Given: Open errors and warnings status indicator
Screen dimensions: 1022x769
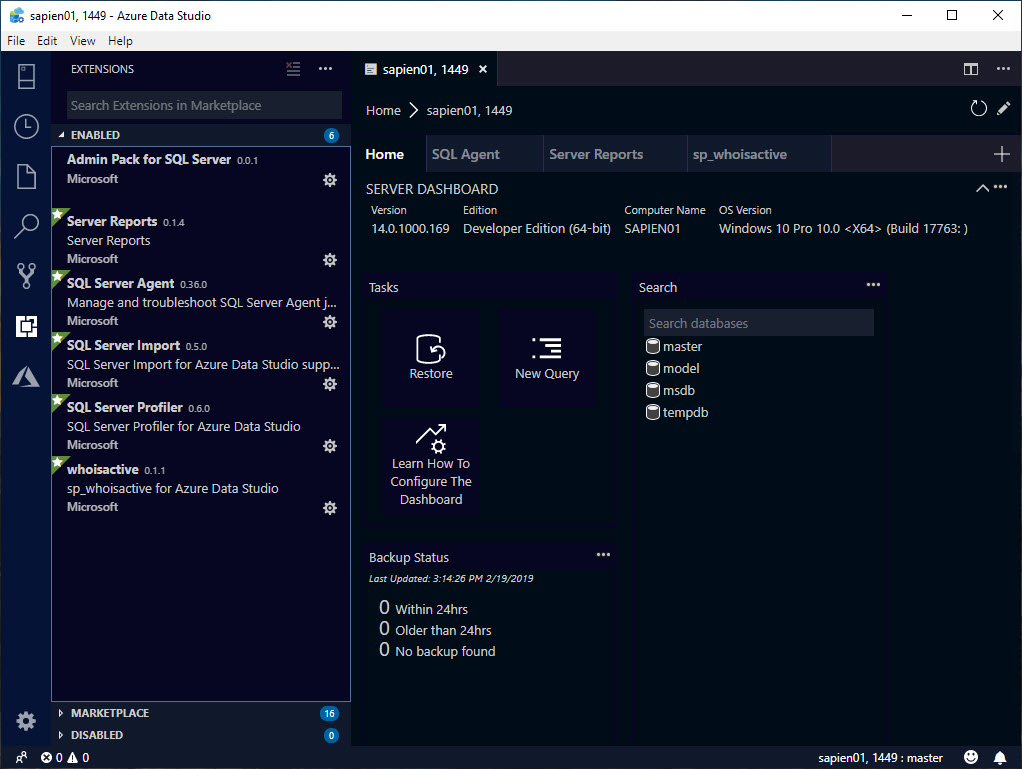Looking at the screenshot, I should pos(65,757).
